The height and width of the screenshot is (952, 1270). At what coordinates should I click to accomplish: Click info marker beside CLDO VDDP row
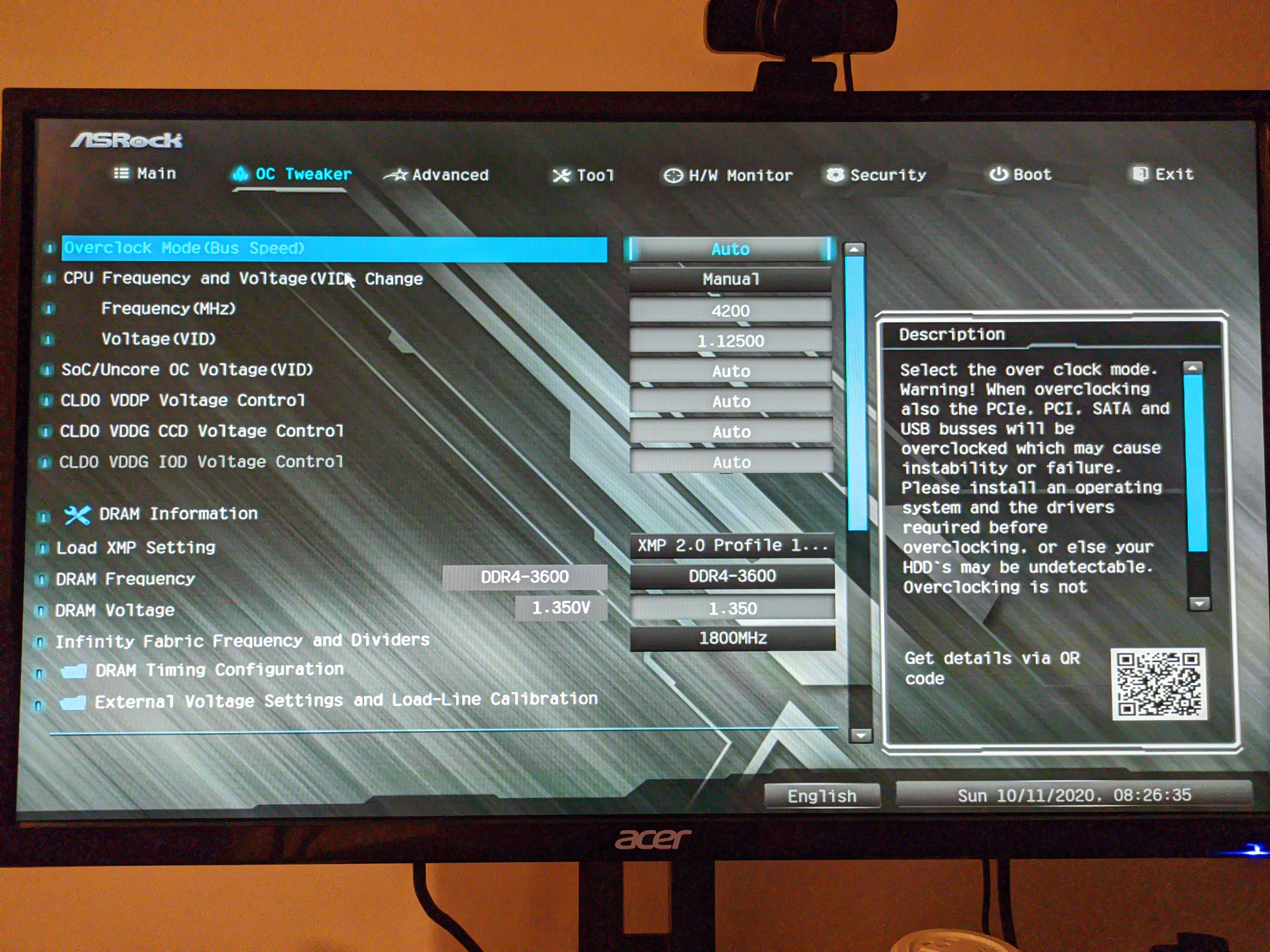pos(46,401)
